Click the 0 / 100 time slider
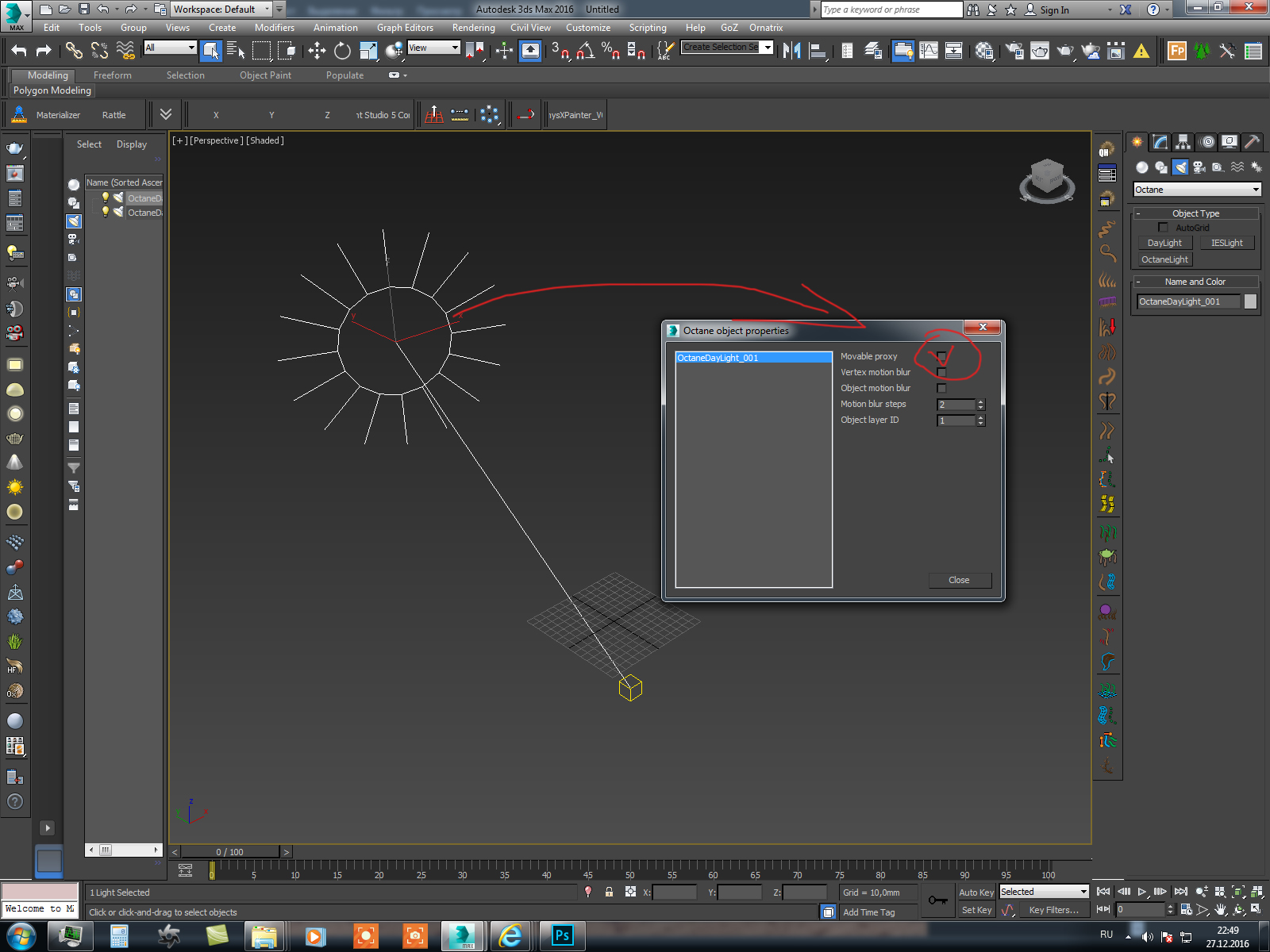Viewport: 1270px width, 952px height. (230, 852)
